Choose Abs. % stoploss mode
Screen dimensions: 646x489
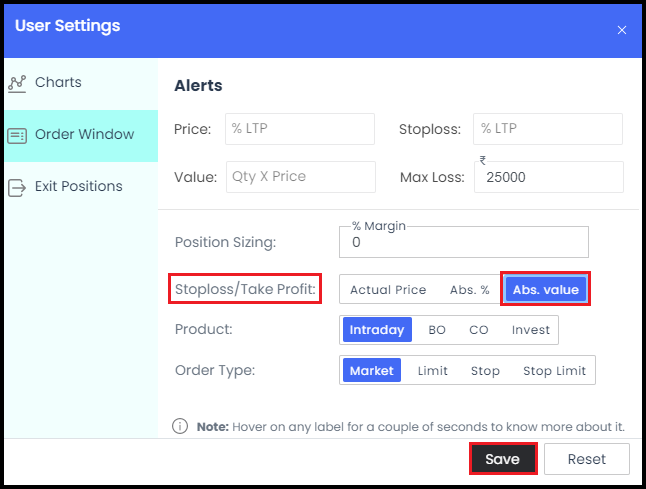coord(469,290)
